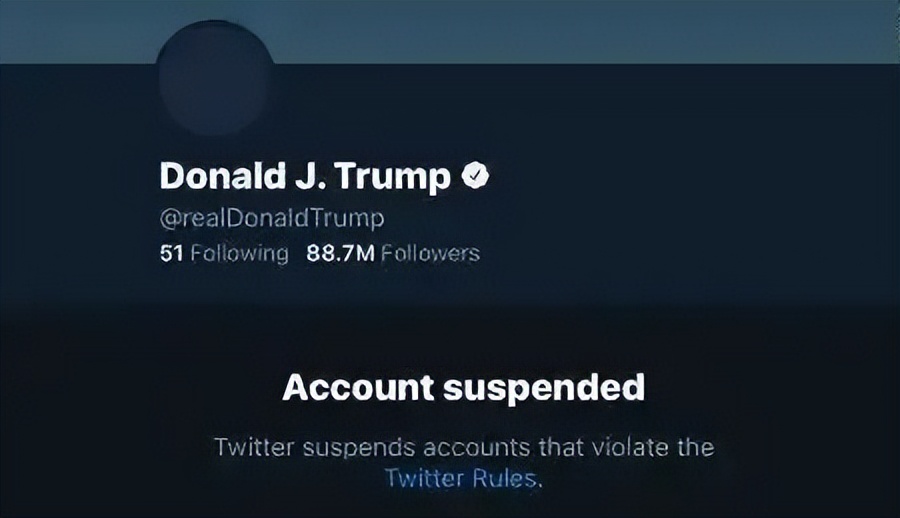Image resolution: width=900 pixels, height=518 pixels.
Task: Click 'Donald' in the display name
Action: (210, 177)
